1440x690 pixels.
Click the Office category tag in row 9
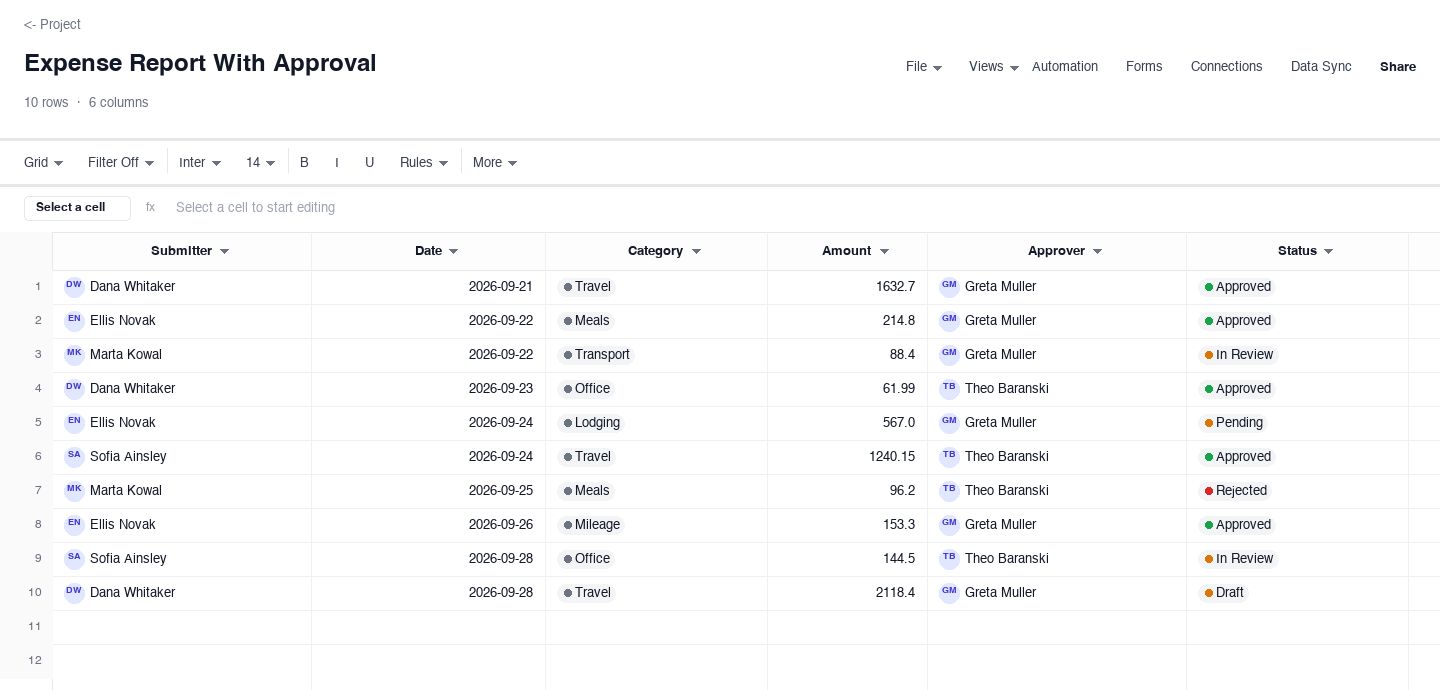586,559
